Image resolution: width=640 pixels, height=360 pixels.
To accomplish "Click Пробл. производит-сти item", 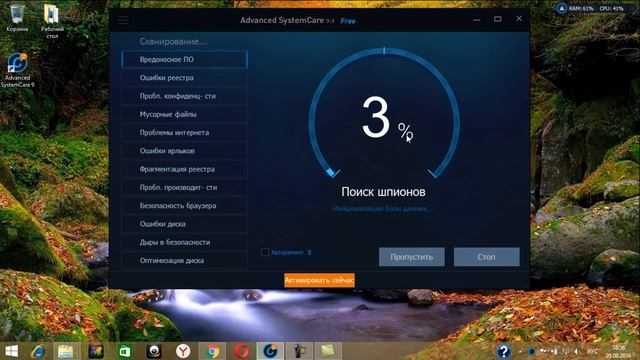I will coord(184,187).
